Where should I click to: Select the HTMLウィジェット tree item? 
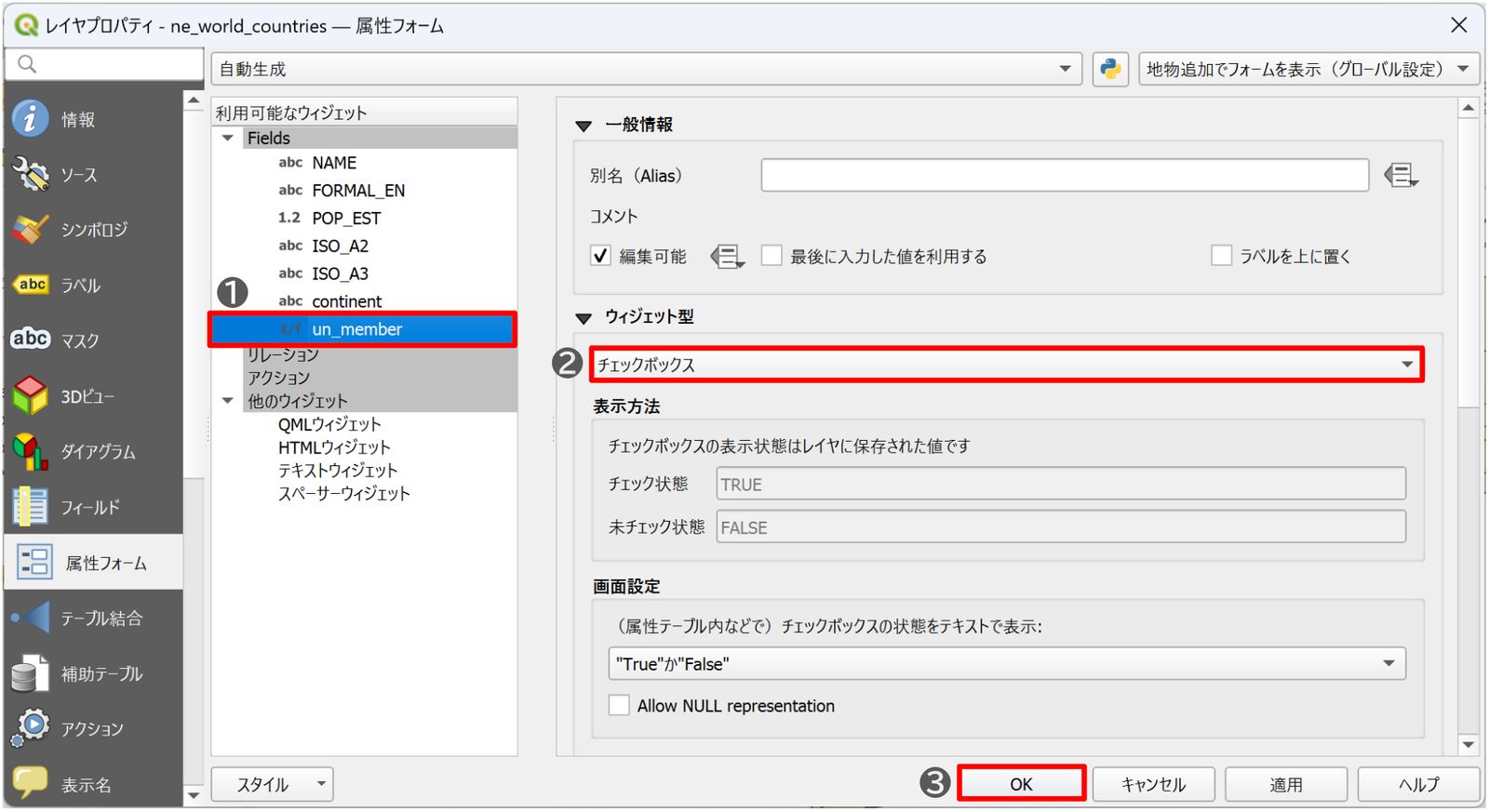pos(334,447)
